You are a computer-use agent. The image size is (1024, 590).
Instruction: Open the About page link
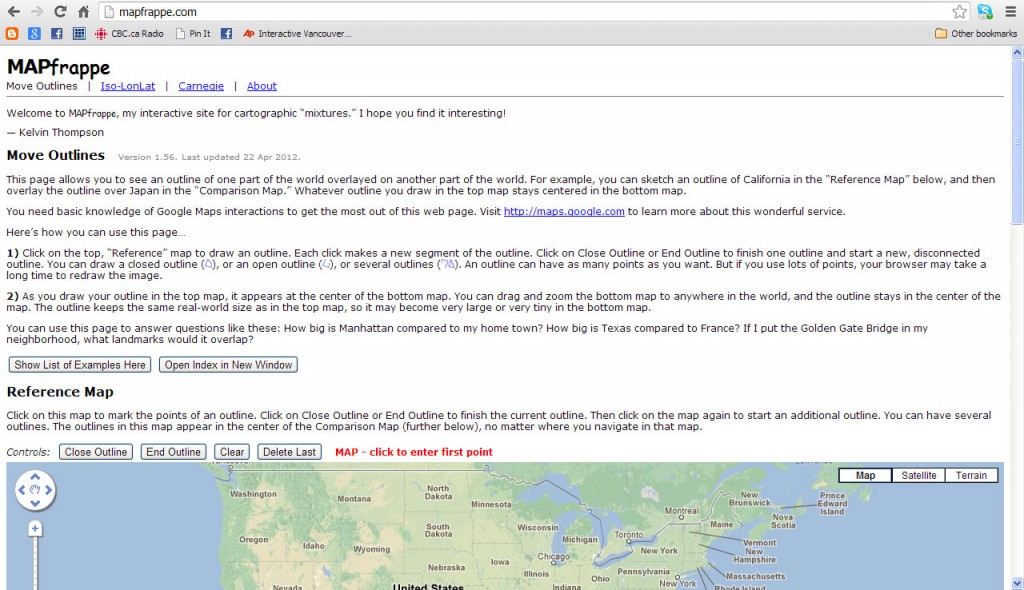(262, 86)
